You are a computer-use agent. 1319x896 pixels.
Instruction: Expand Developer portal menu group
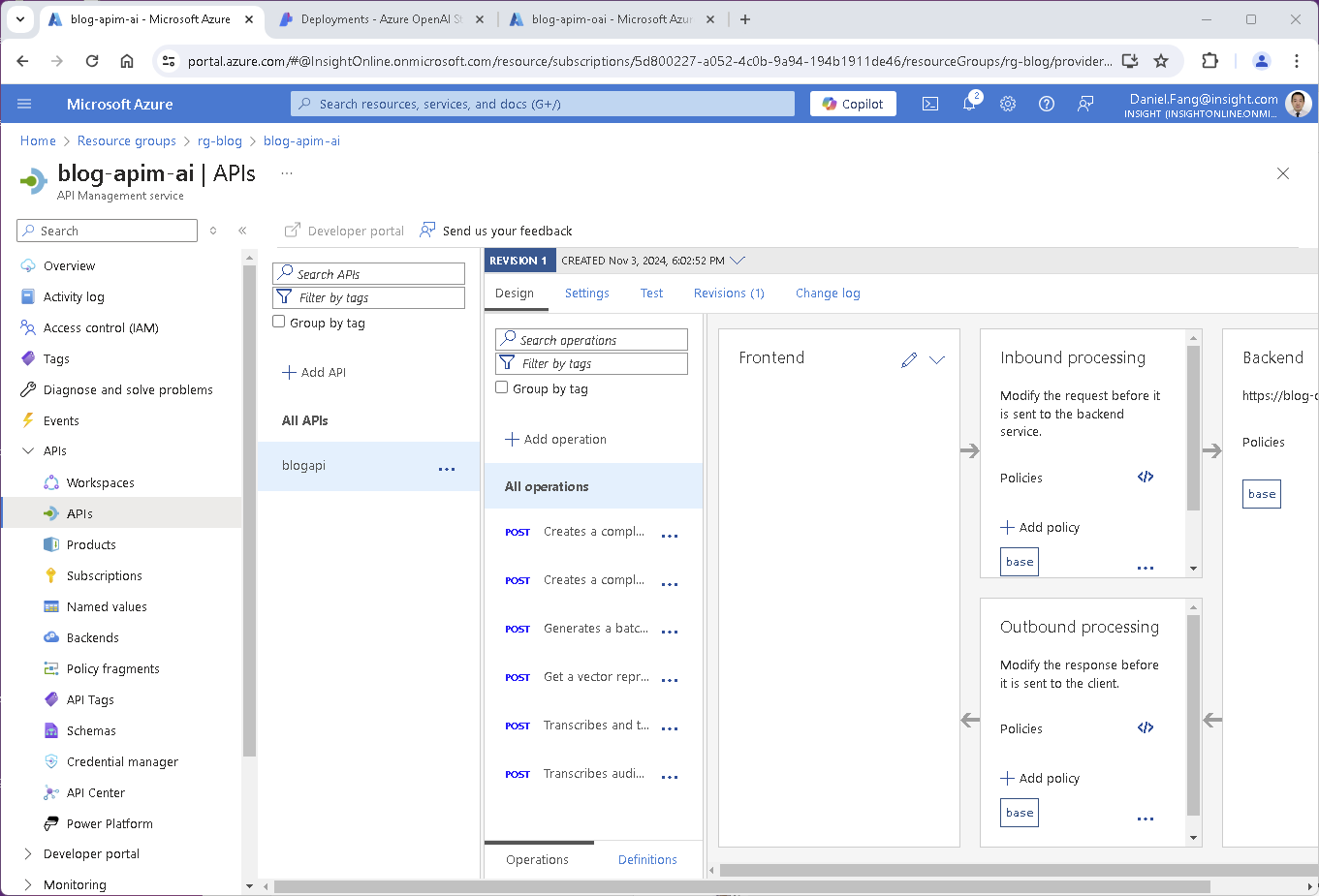27,854
